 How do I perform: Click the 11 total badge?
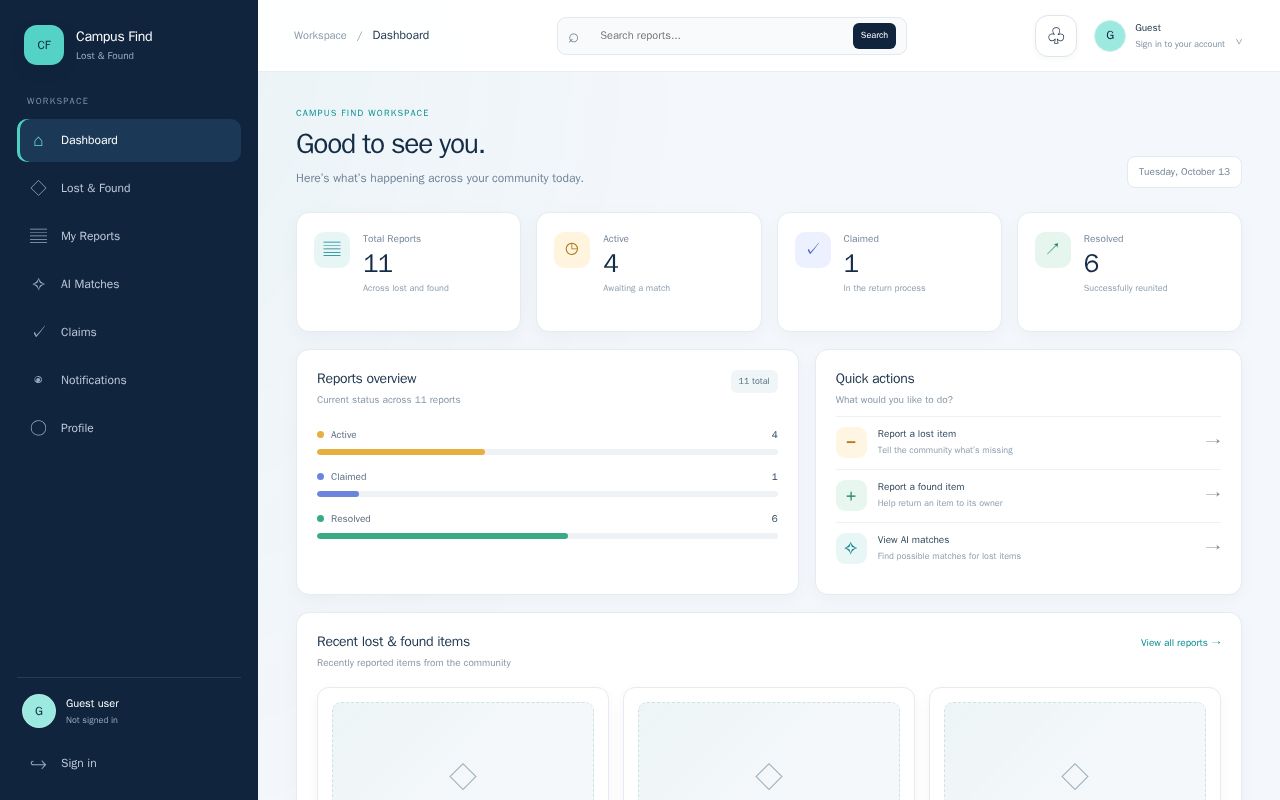(754, 381)
